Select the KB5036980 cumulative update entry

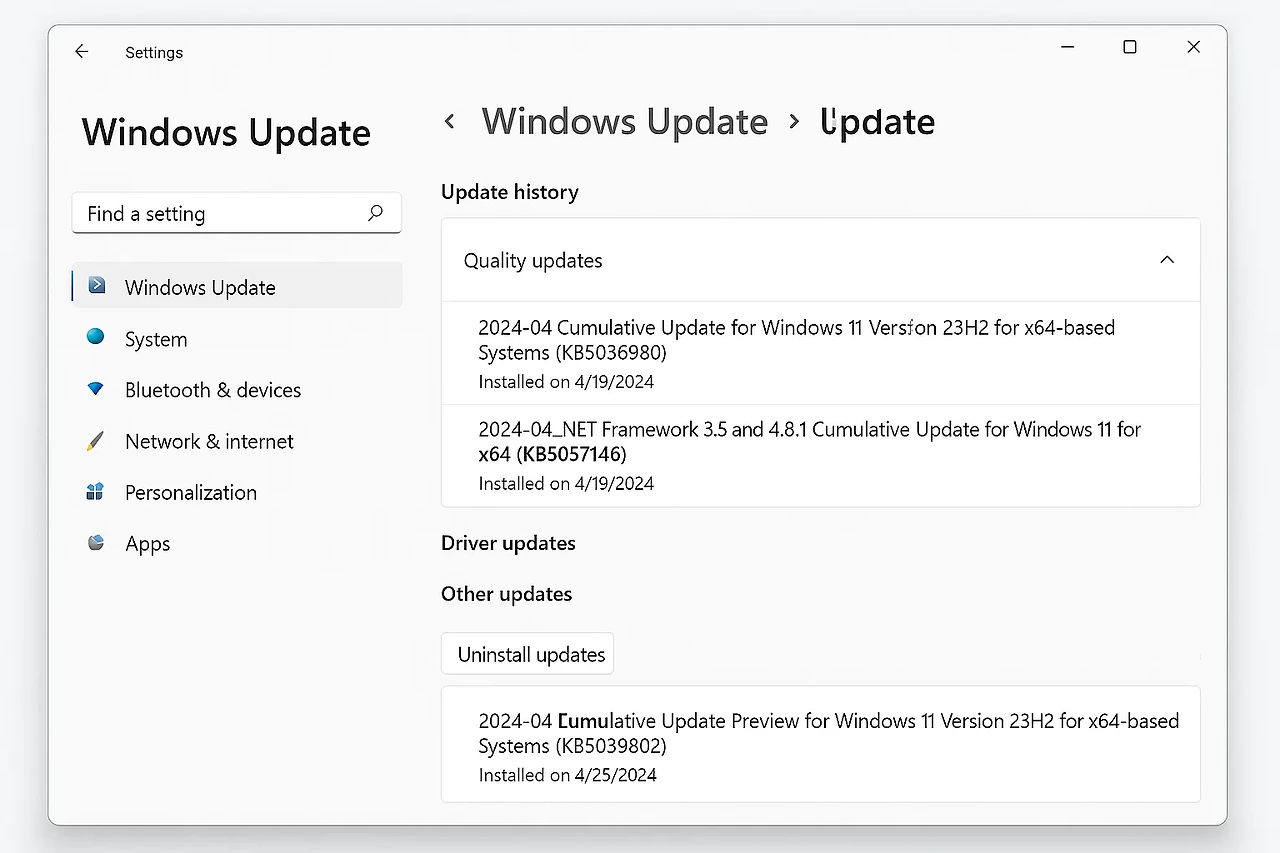[x=820, y=353]
